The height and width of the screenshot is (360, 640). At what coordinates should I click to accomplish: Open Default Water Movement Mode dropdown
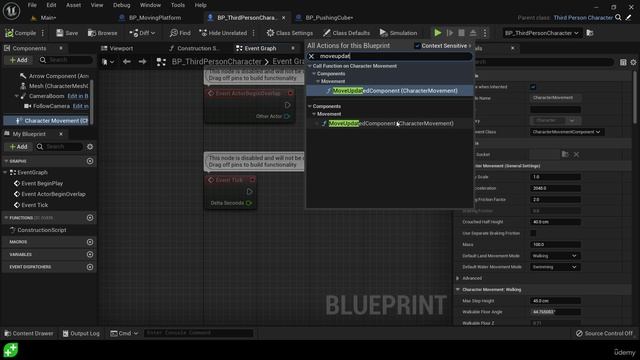(555, 267)
